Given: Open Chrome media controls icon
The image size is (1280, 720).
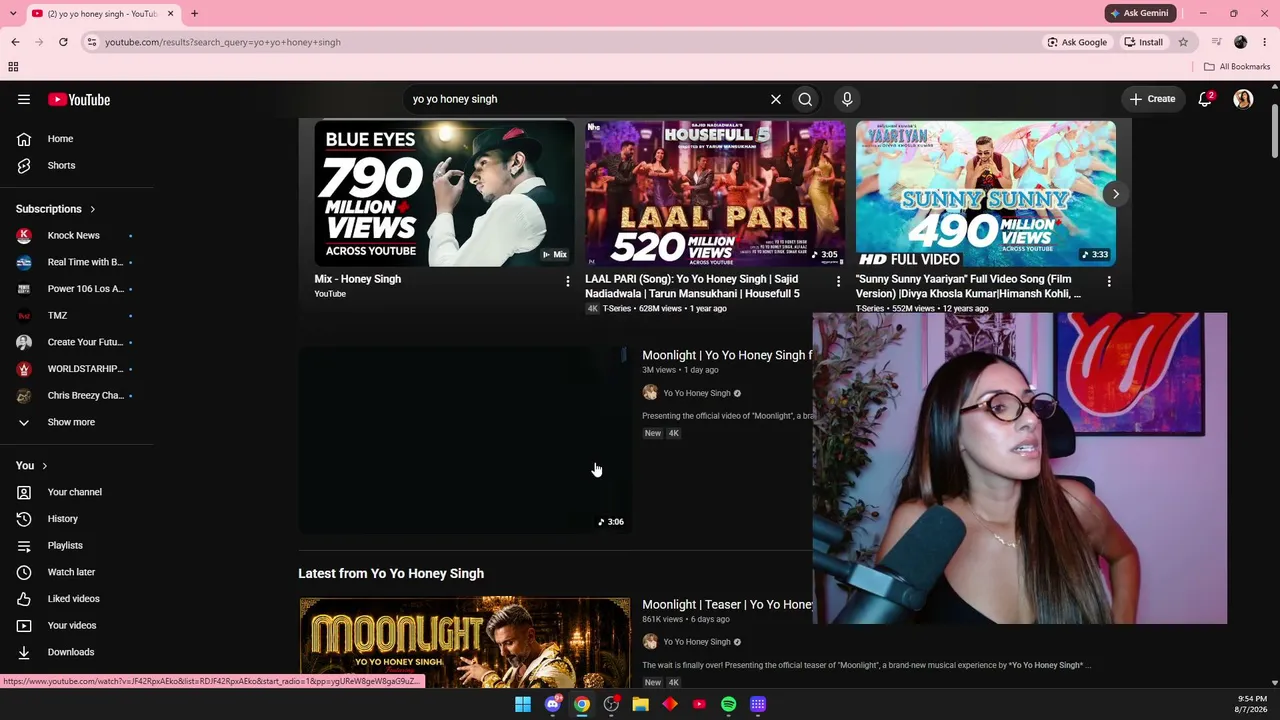Looking at the screenshot, I should point(1216,42).
